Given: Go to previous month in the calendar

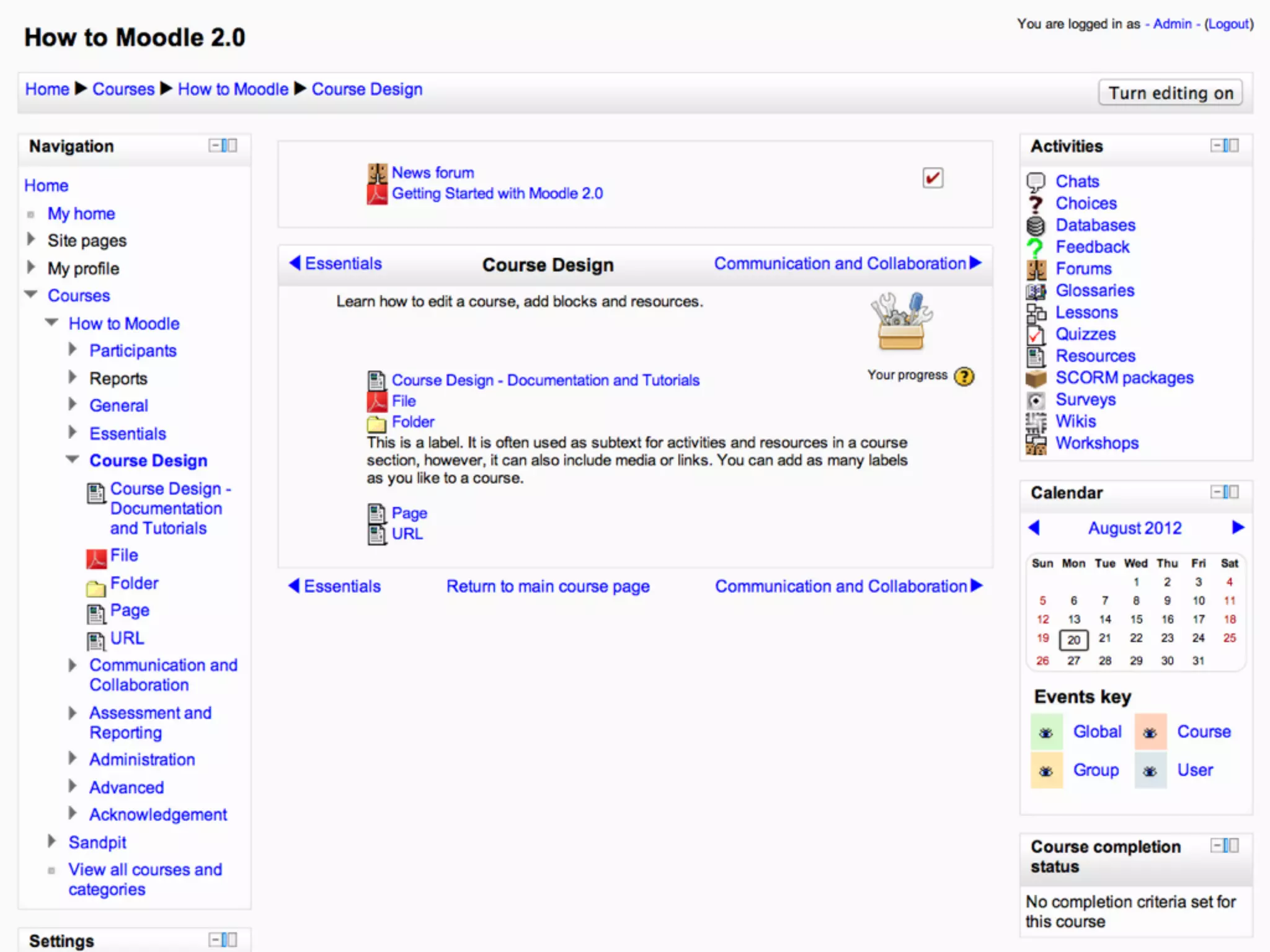Looking at the screenshot, I should pos(1034,527).
